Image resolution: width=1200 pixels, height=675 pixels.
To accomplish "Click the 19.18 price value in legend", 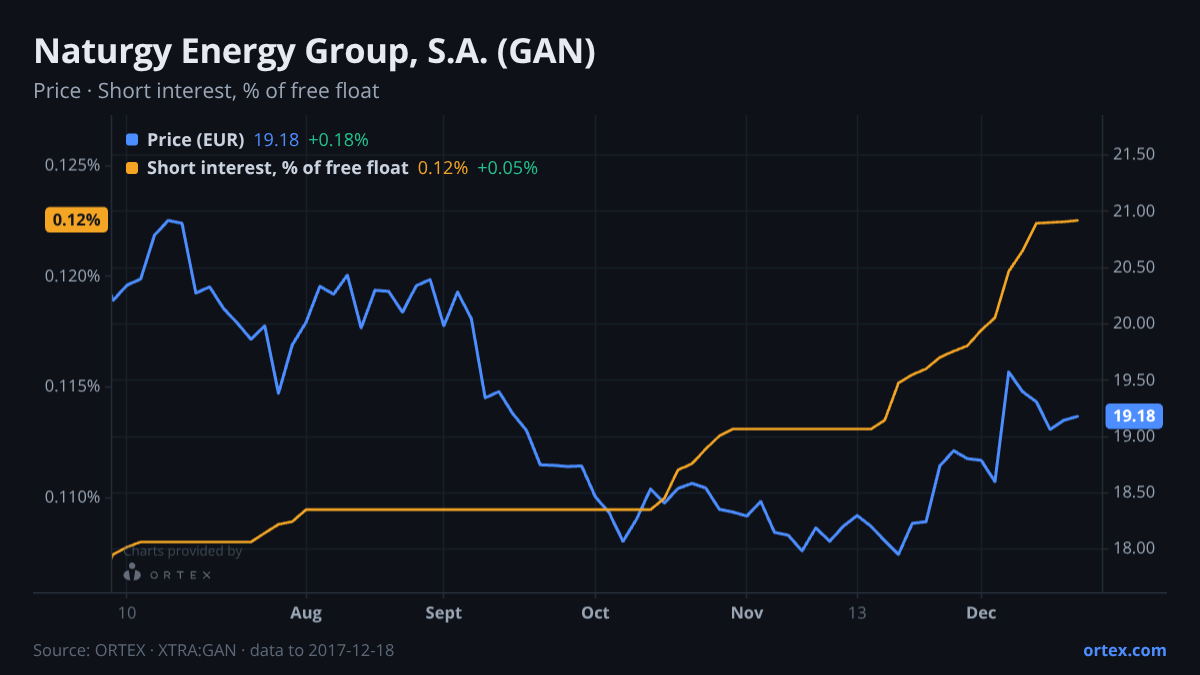I will (276, 140).
